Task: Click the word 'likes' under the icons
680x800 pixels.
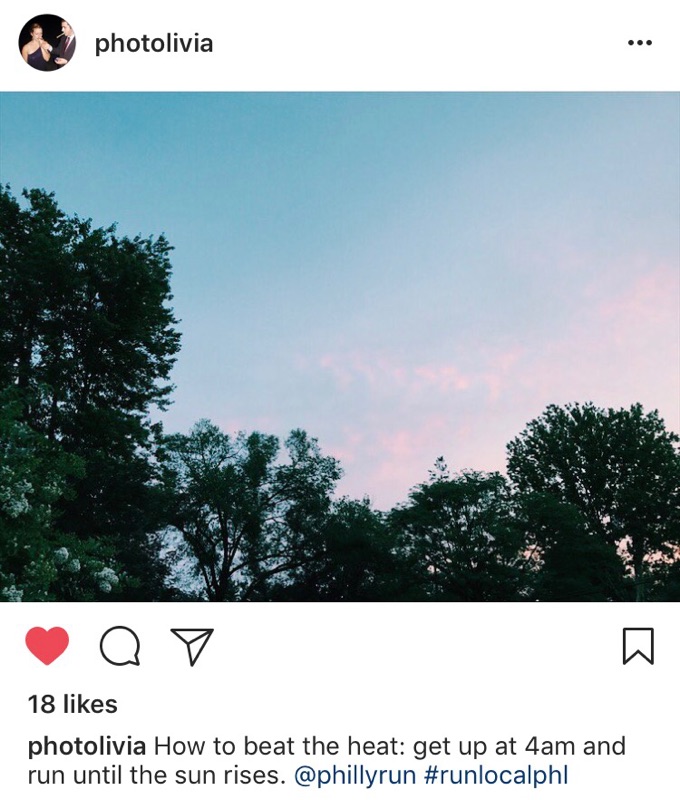Action: pos(90,705)
